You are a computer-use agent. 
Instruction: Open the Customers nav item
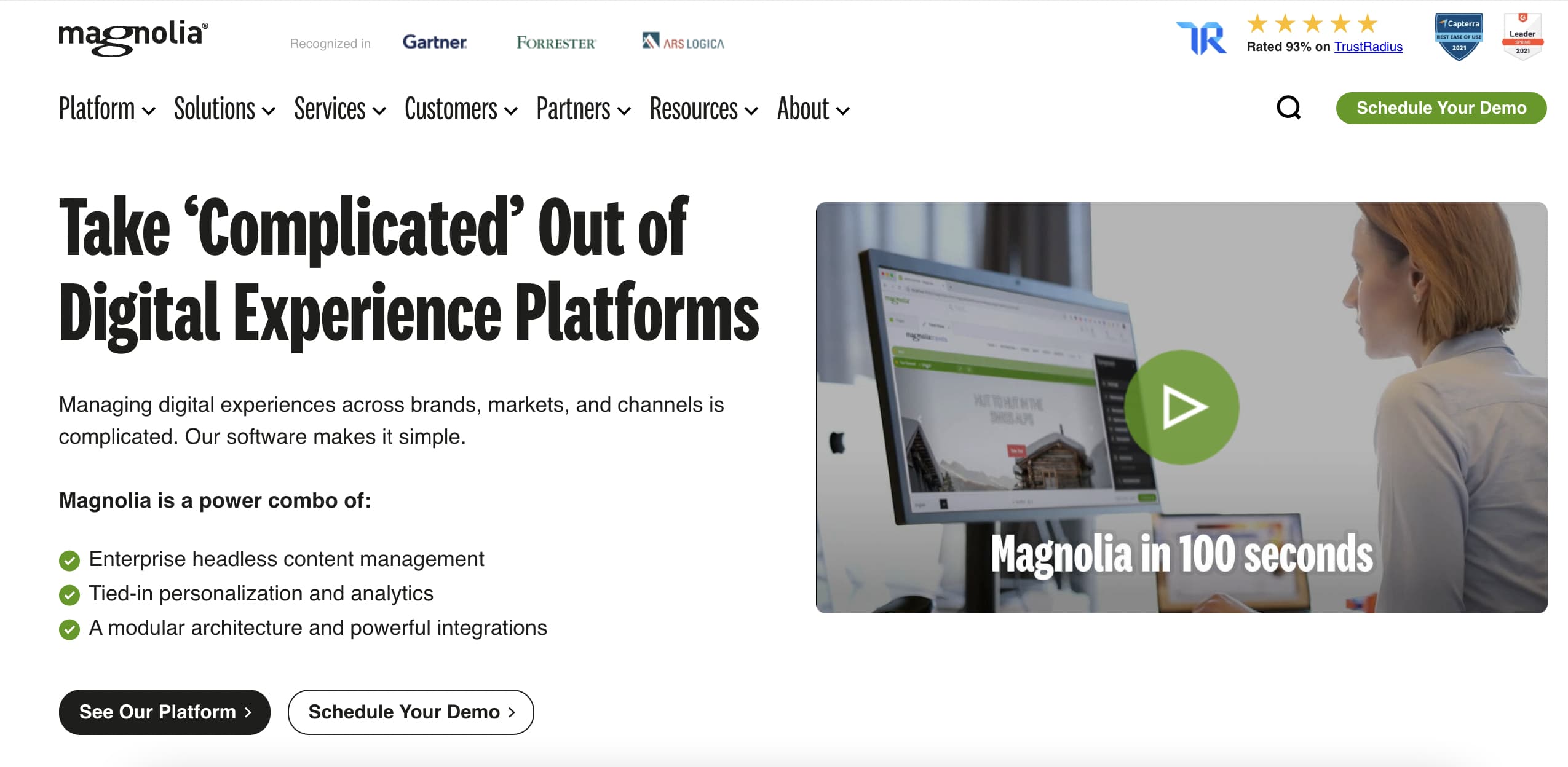(451, 109)
